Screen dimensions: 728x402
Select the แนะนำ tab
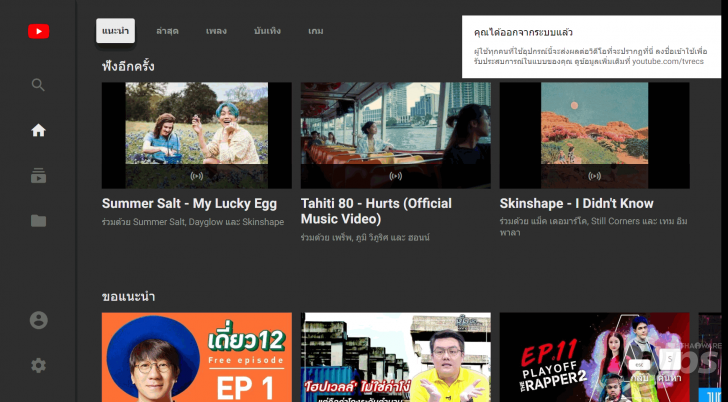pyautogui.click(x=116, y=31)
